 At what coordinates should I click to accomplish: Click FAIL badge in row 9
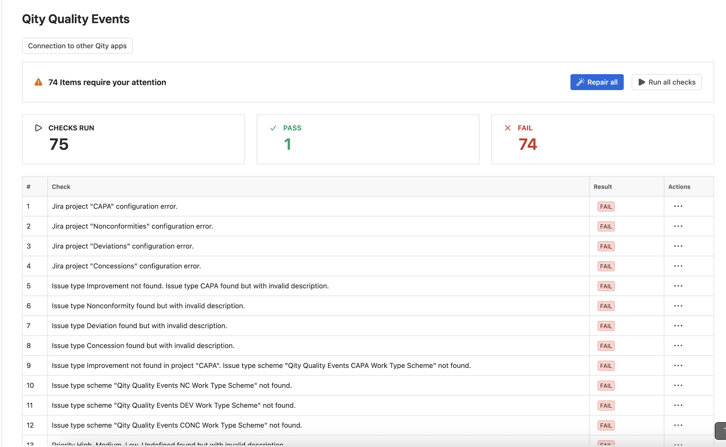606,366
